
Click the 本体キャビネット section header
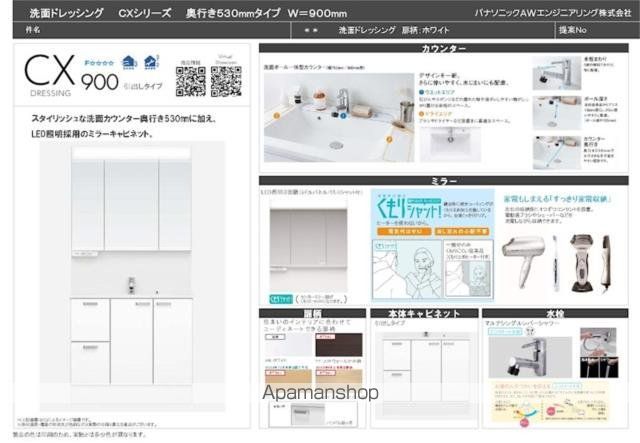(x=424, y=313)
